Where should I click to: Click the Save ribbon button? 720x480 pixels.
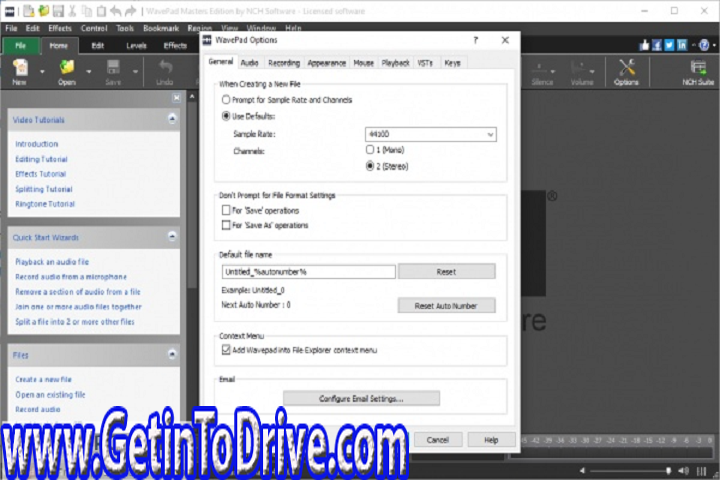coord(113,73)
